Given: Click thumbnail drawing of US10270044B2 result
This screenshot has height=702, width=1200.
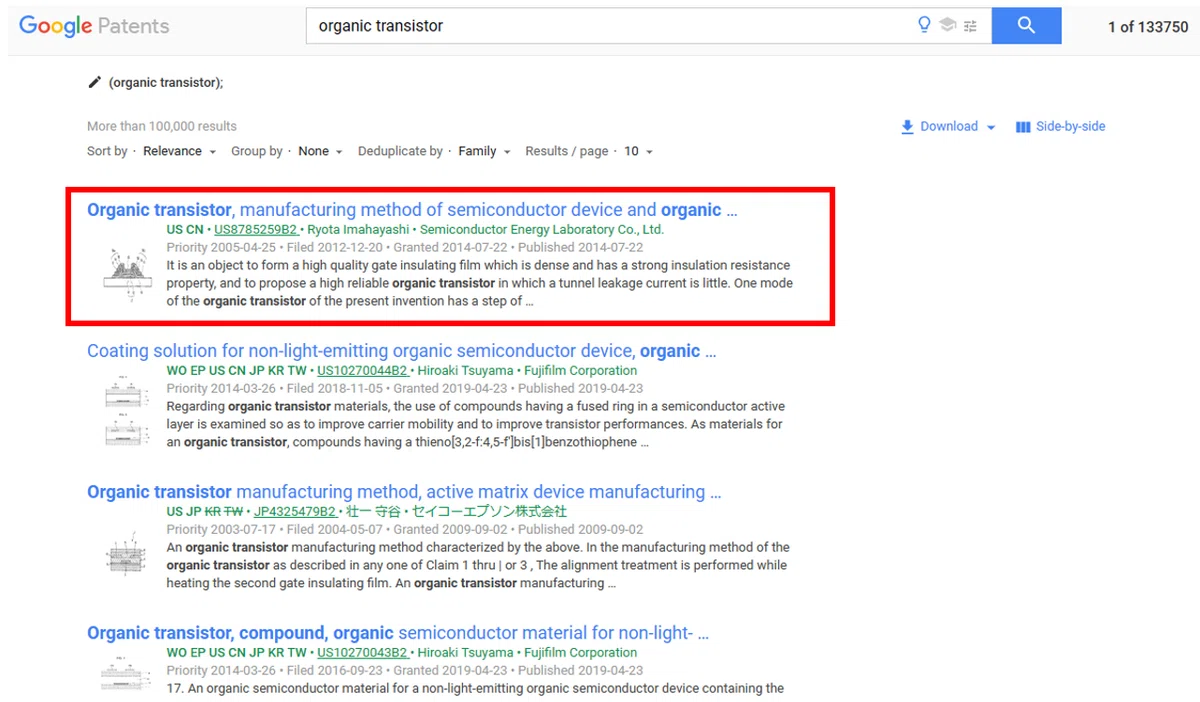Looking at the screenshot, I should [126, 410].
